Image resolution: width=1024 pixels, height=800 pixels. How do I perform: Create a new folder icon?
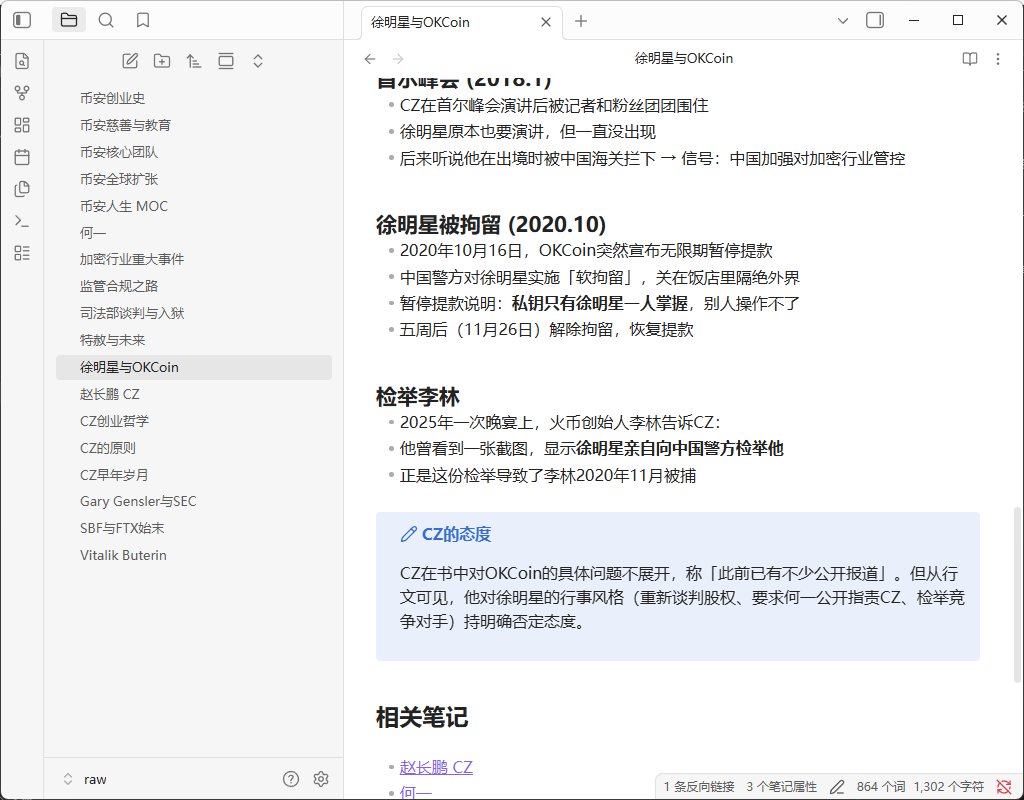click(162, 61)
